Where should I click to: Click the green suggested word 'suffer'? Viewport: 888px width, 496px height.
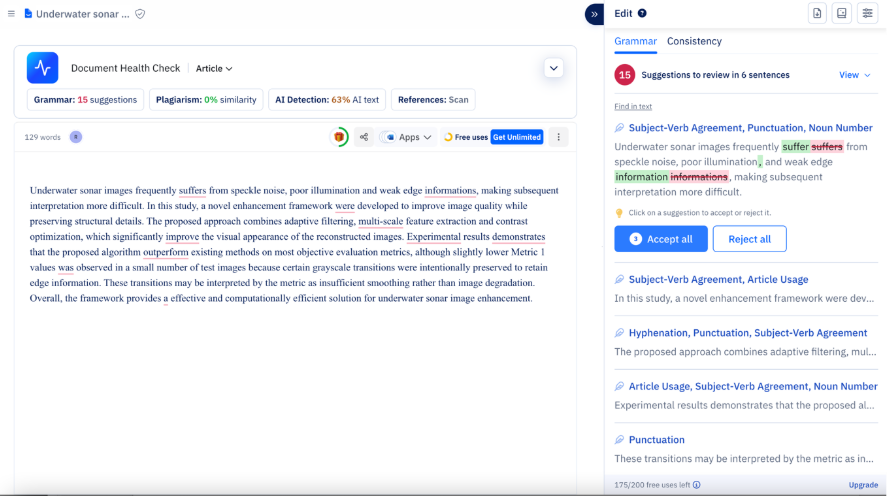[x=795, y=147]
